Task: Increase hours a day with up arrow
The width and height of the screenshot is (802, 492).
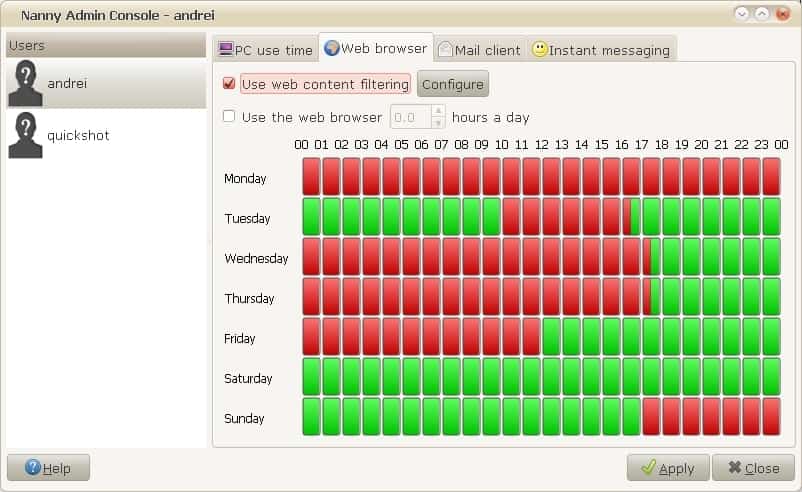Action: 437,111
